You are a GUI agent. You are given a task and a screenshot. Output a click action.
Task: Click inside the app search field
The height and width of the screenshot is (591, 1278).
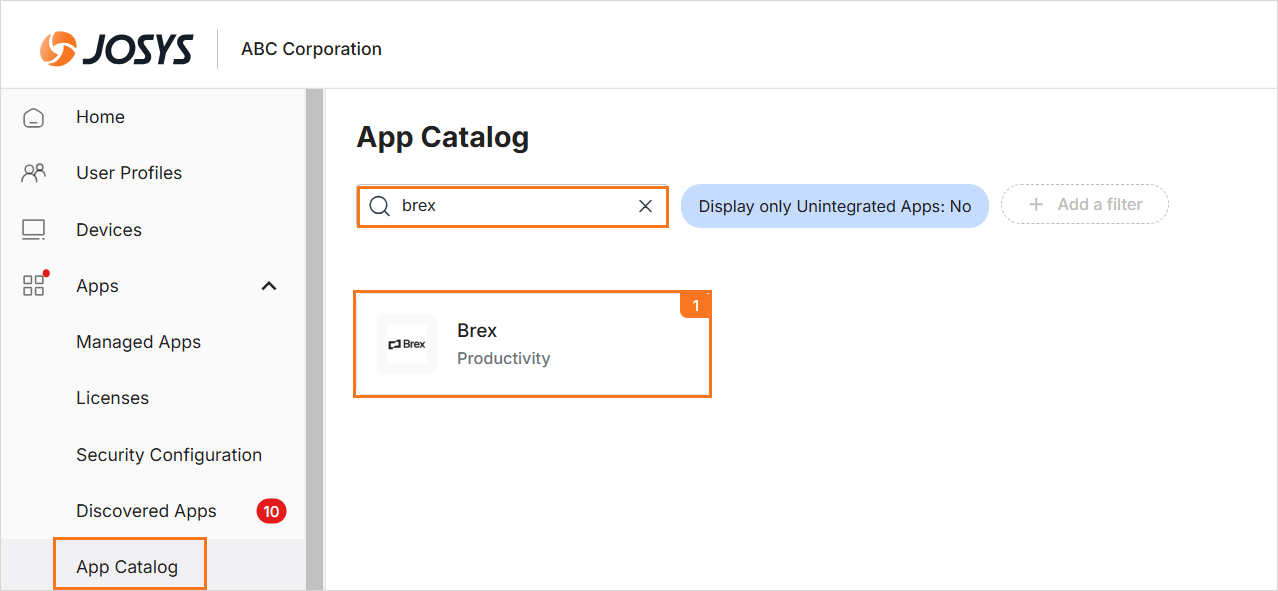click(x=513, y=206)
